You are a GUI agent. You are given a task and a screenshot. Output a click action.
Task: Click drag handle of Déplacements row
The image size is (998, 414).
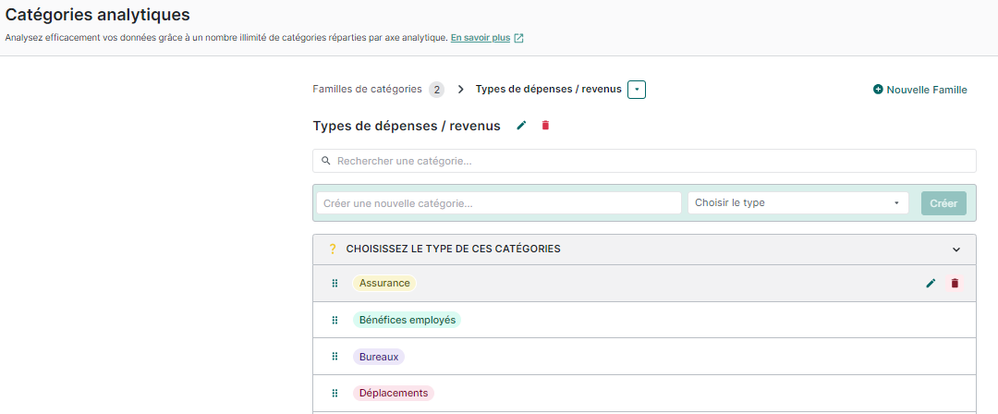pyautogui.click(x=335, y=394)
